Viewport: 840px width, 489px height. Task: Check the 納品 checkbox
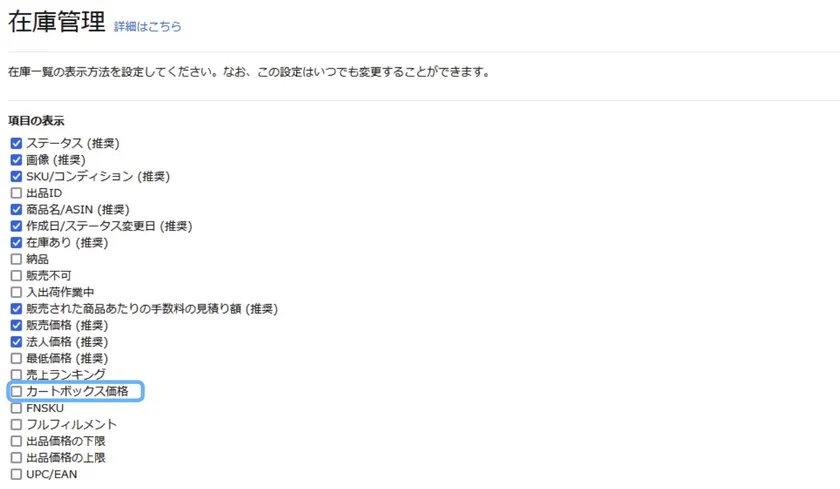(16, 259)
